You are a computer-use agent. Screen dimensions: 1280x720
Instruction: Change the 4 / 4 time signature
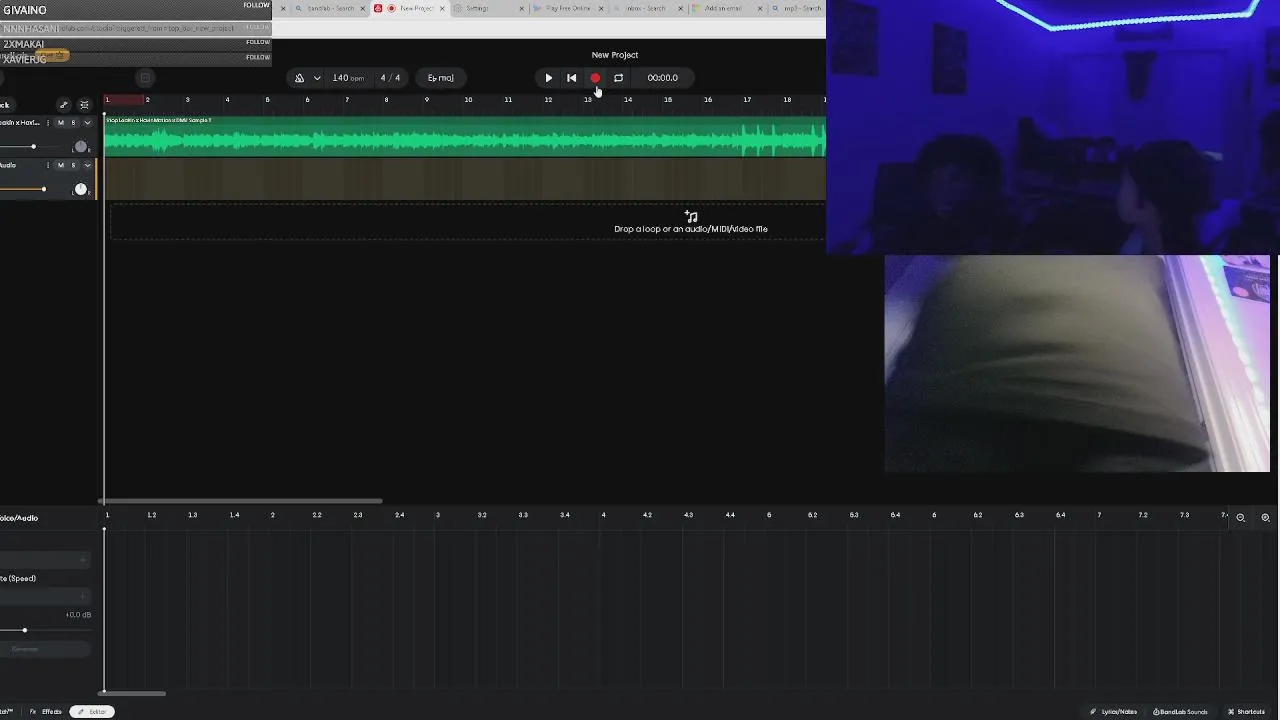coord(390,78)
